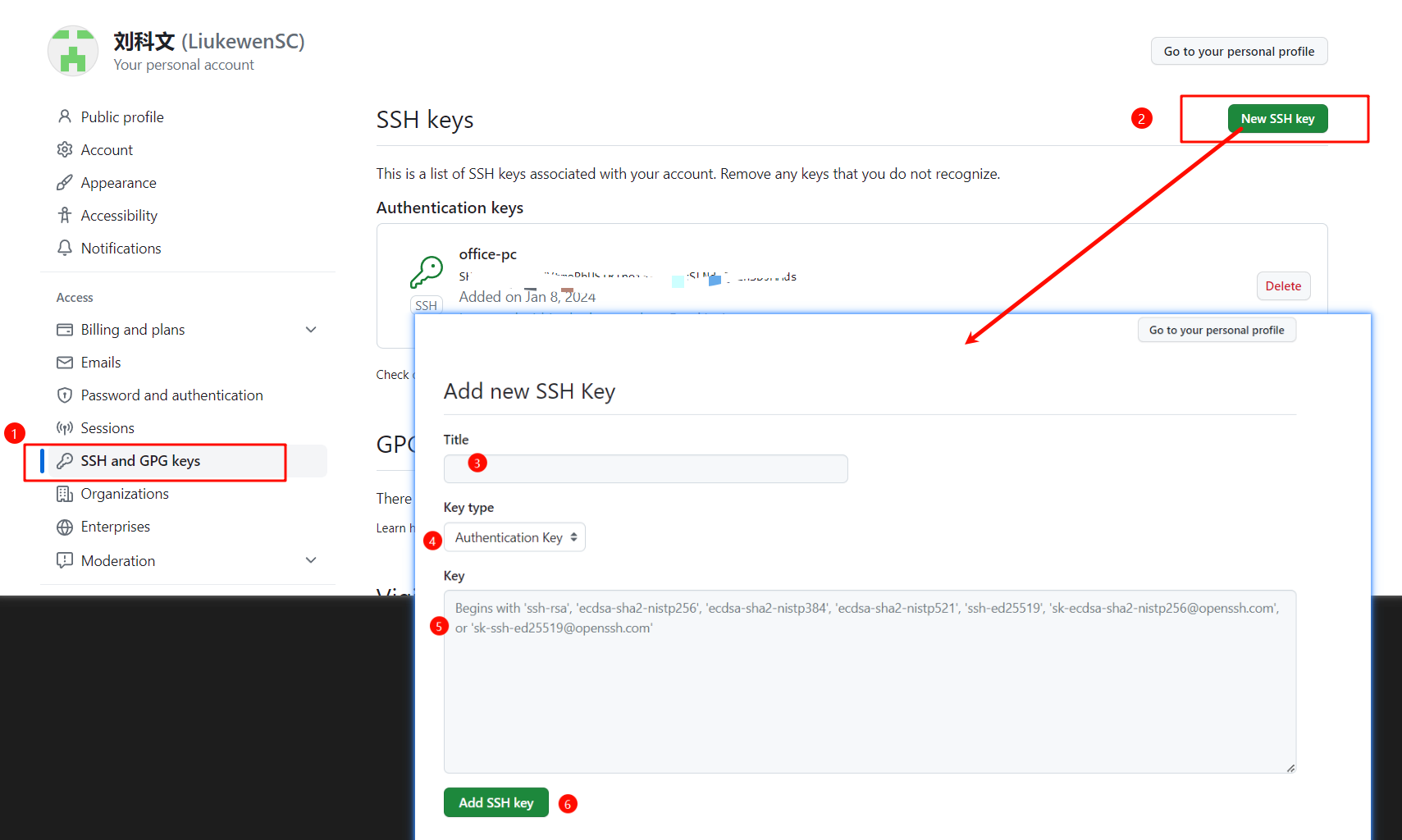This screenshot has height=840, width=1402.
Task: Click the New SSH key button
Action: point(1277,119)
